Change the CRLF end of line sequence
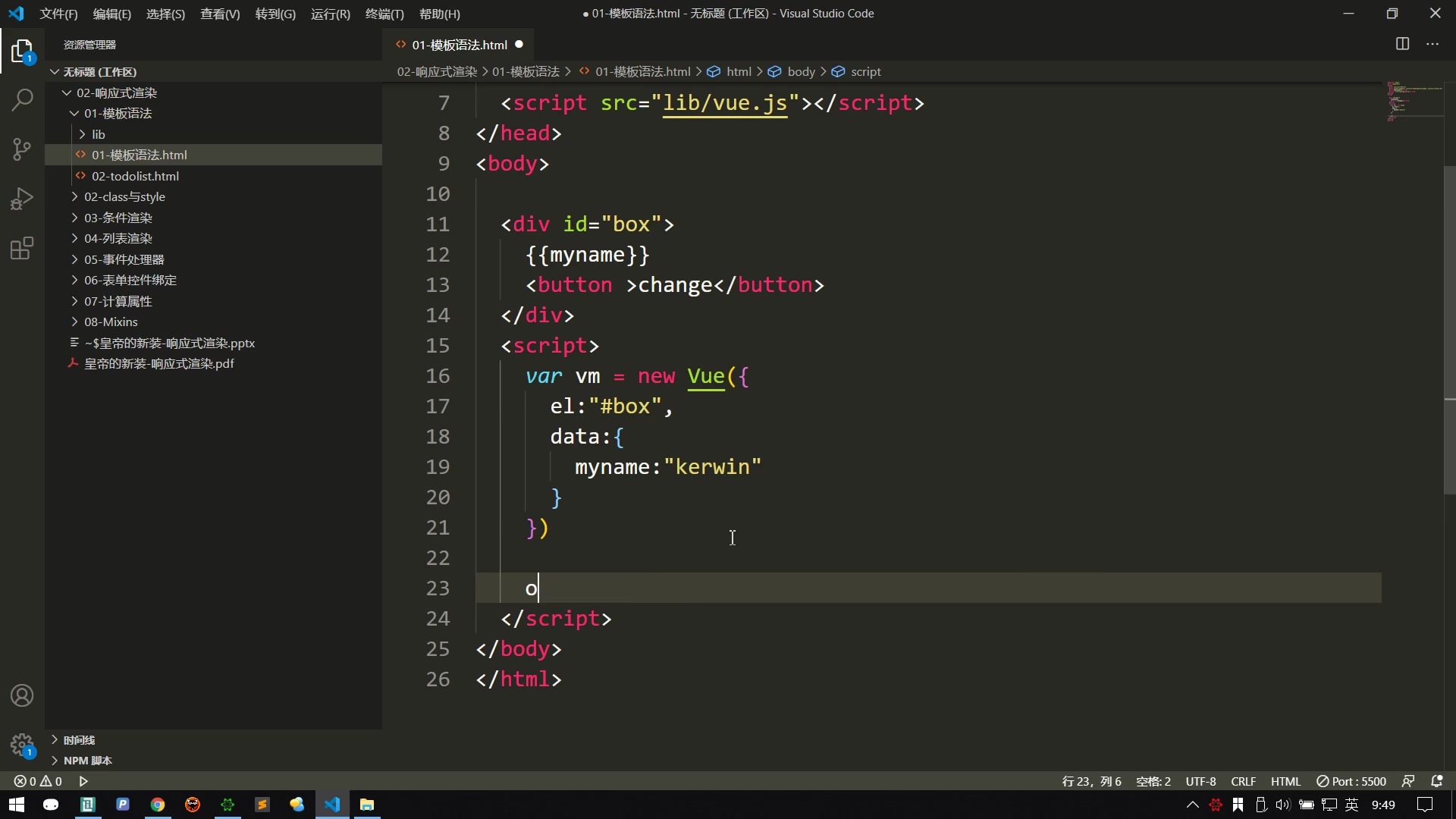 [1243, 781]
